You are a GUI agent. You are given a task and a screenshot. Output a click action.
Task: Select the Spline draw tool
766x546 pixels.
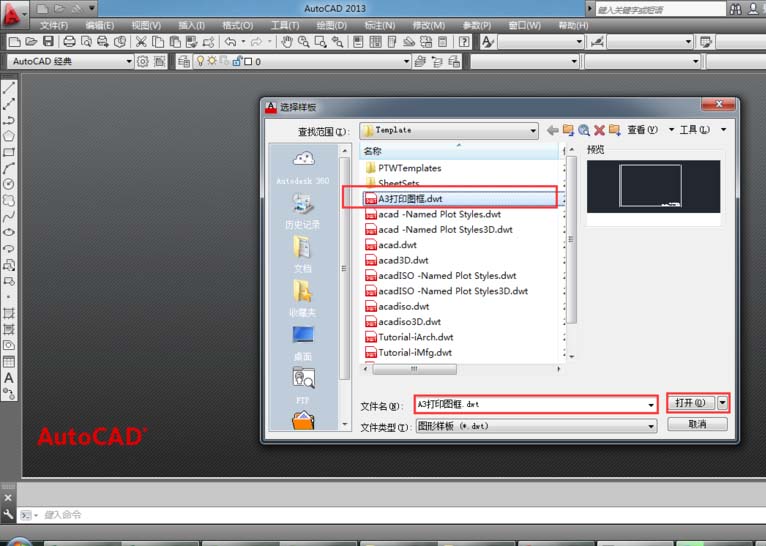tap(9, 216)
